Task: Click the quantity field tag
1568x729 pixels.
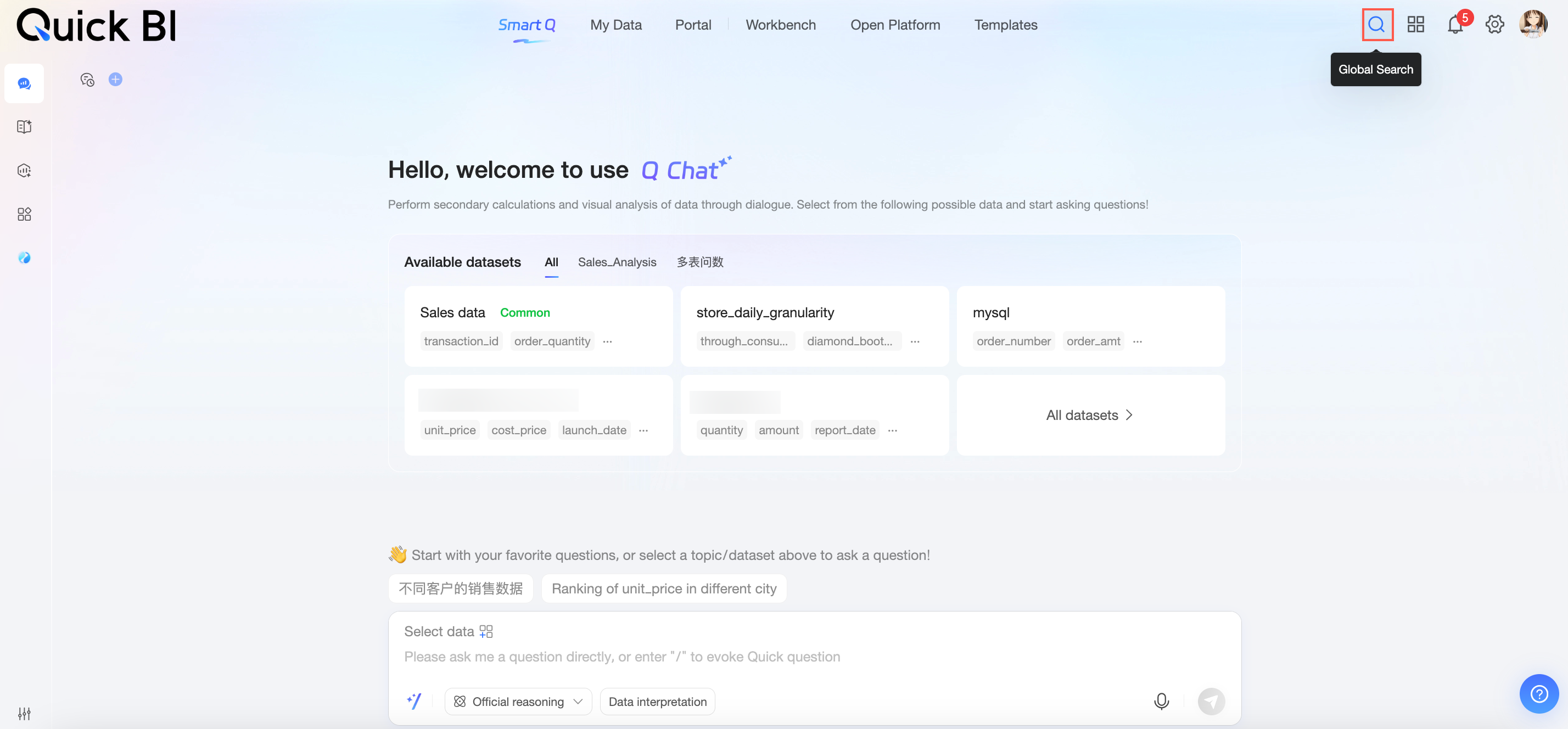Action: coord(721,430)
